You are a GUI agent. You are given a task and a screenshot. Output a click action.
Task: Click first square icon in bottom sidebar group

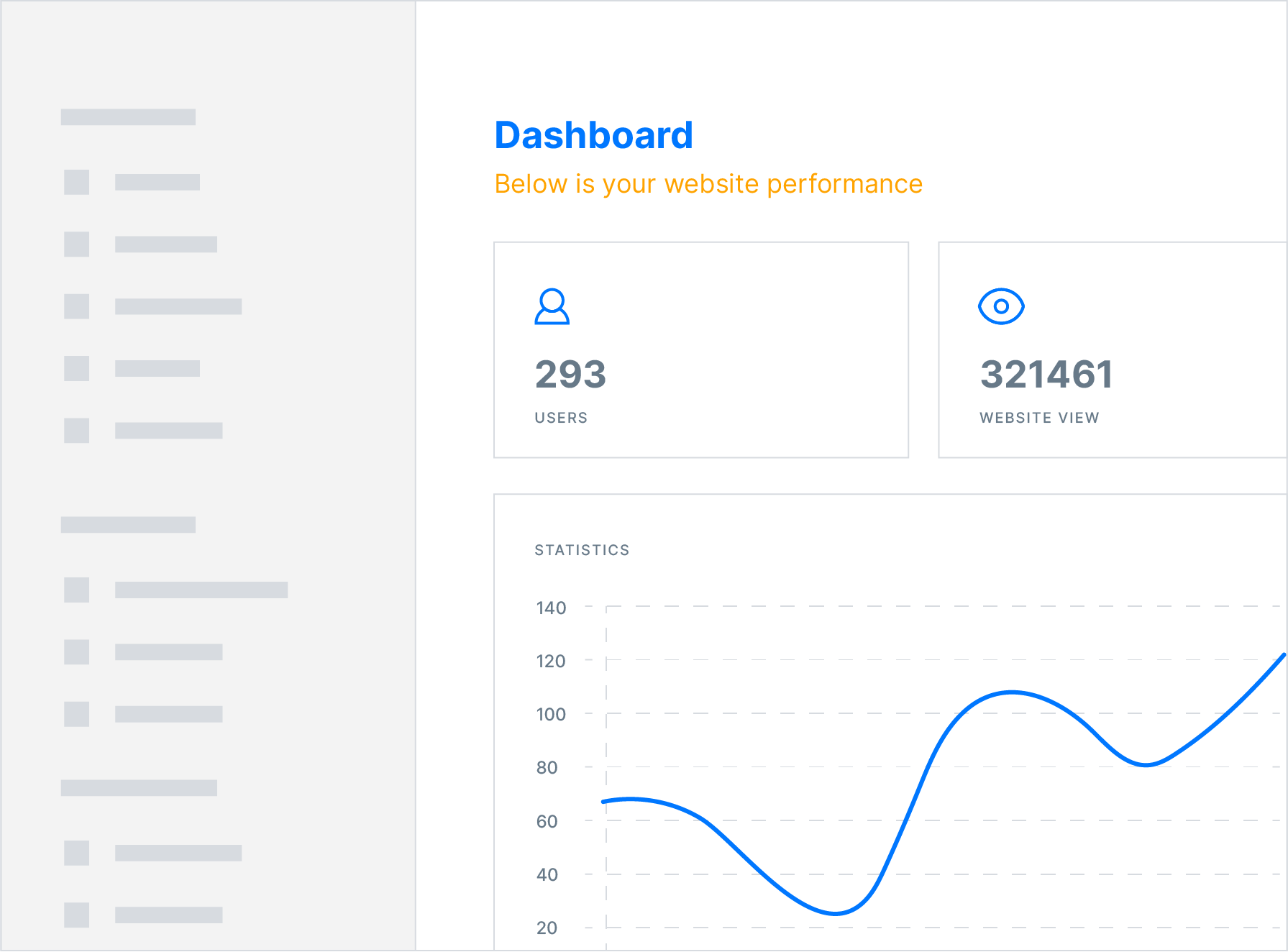[76, 853]
